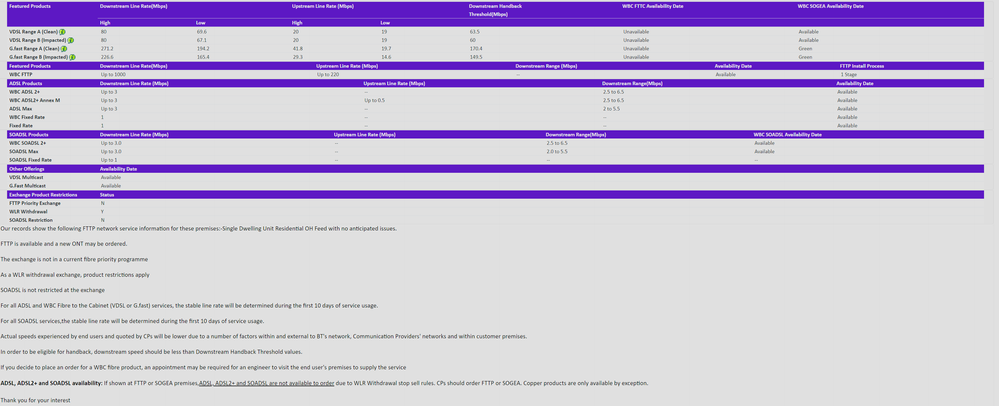
Task: Select the 'Up to 1' SOADSL Fixed Rate value
Action: pyautogui.click(x=109, y=160)
